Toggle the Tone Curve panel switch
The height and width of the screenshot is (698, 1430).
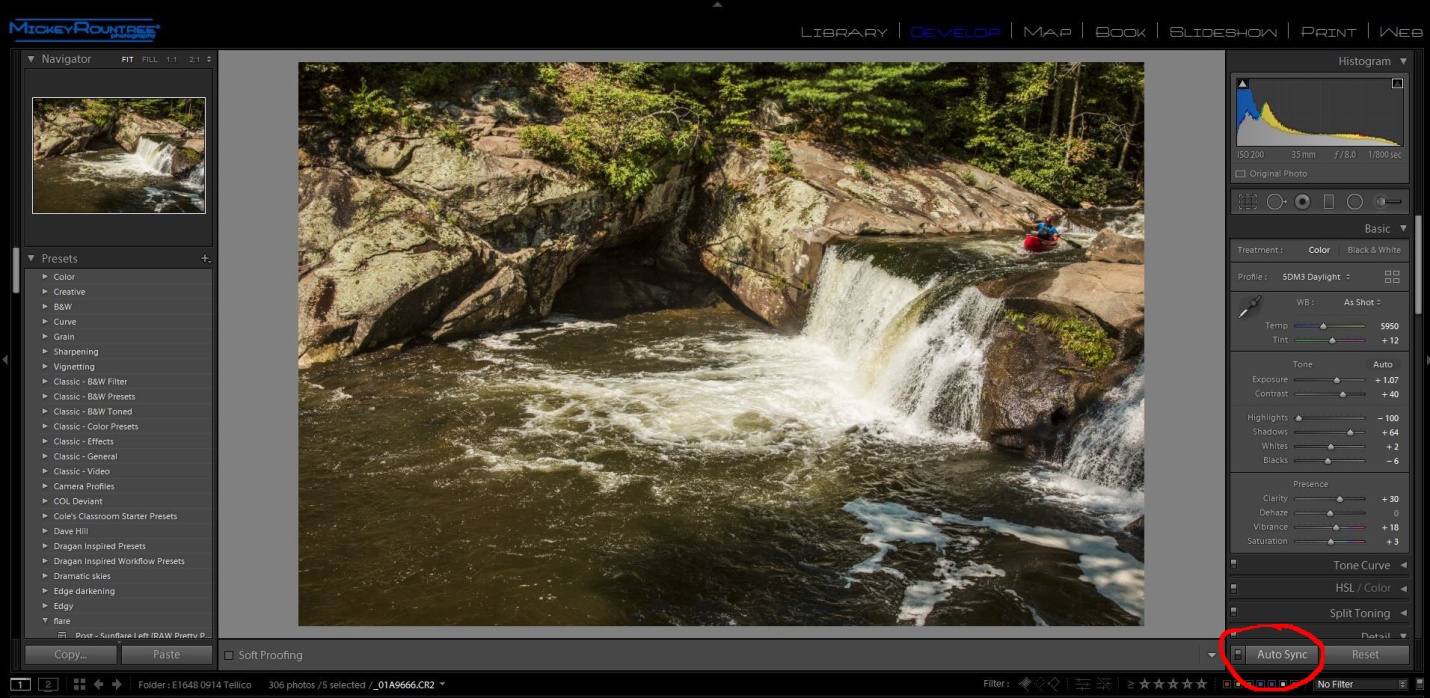(1234, 565)
